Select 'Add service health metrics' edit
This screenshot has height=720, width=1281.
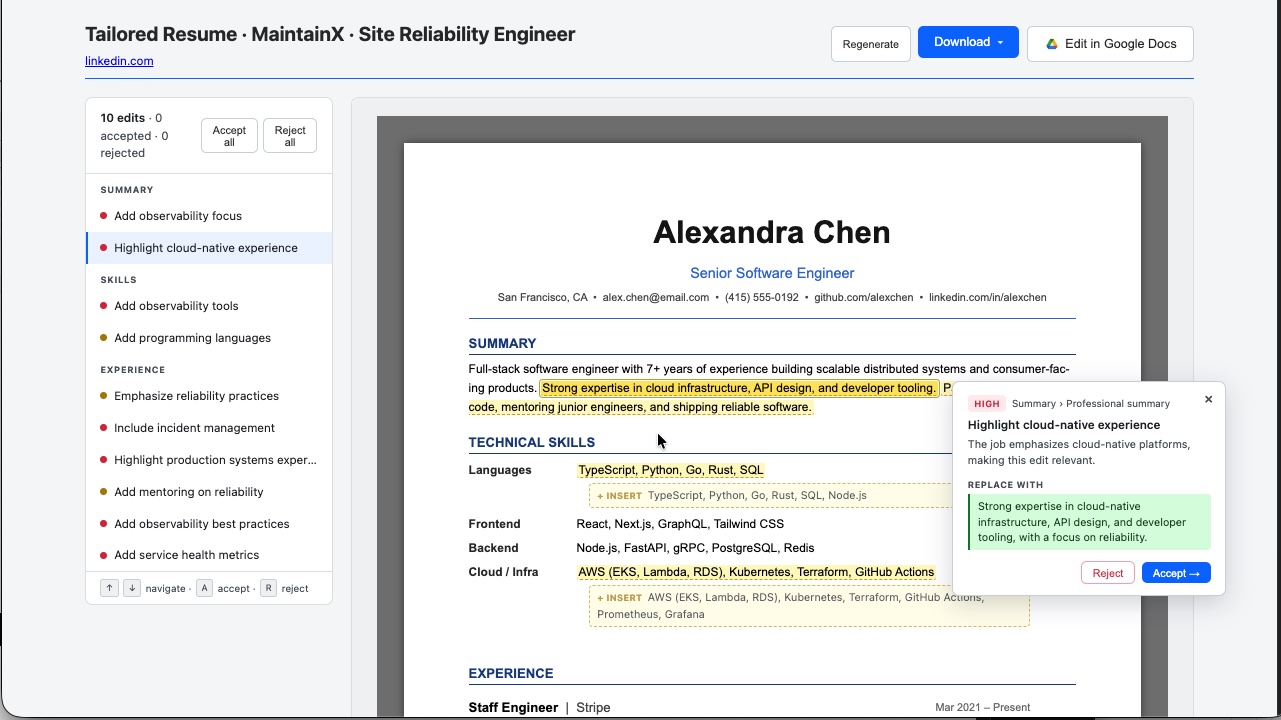[x=209, y=555]
